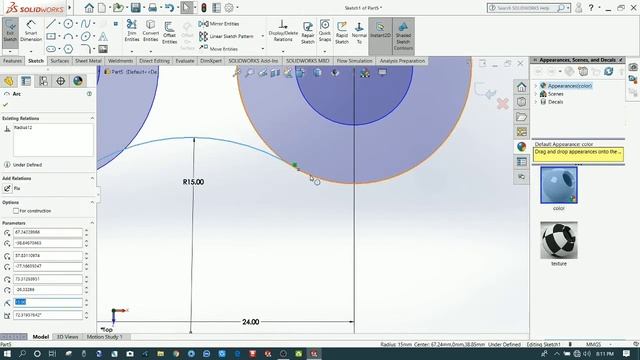Screen dimensions: 640x360
Task: Select the texture appearance thumbnail
Action: pos(559,240)
